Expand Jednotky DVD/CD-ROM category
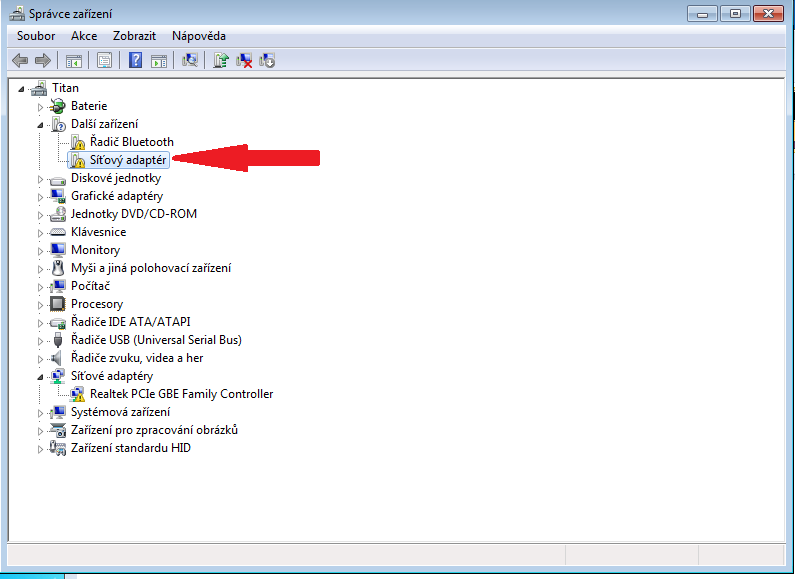The image size is (795, 579). click(x=41, y=215)
